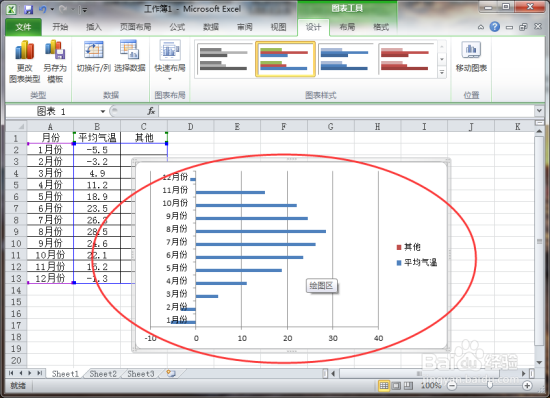Screen dimensions: 550x398
Task: Open the Data ribbon tab
Action: [211, 27]
